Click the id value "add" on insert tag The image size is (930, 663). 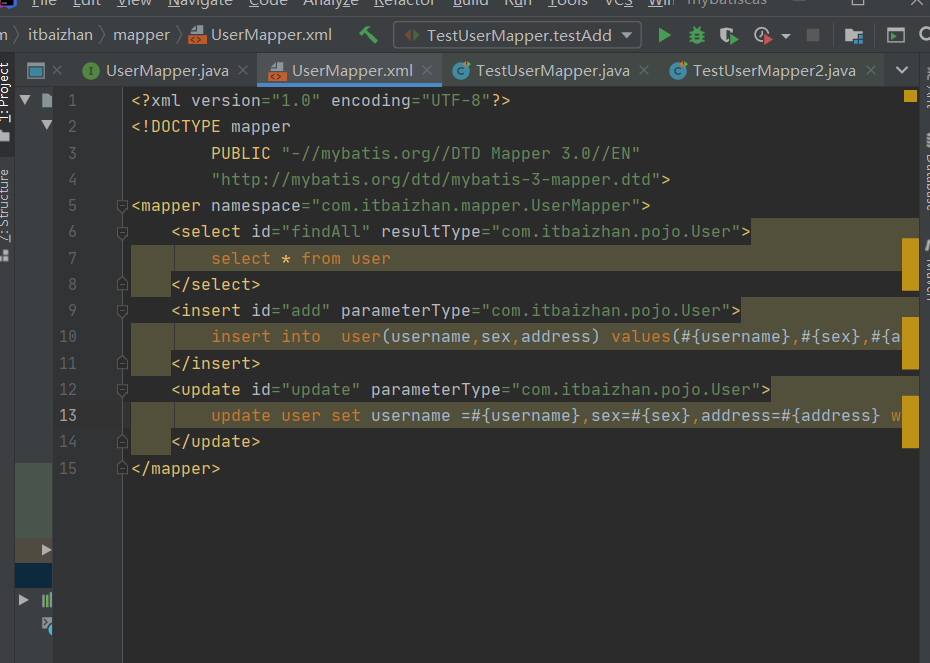306,311
